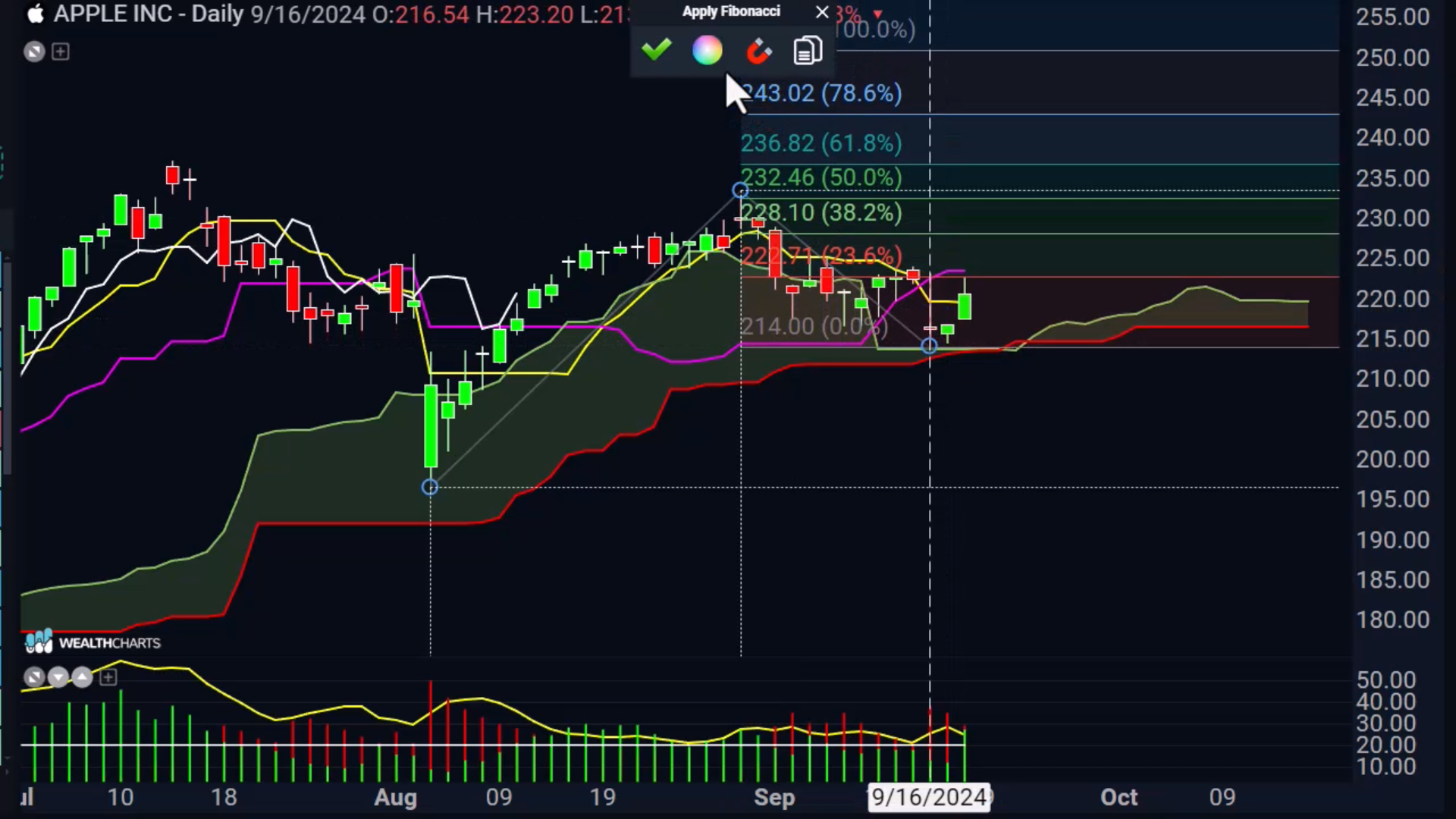Click the 200.00 price axis label

point(1392,460)
